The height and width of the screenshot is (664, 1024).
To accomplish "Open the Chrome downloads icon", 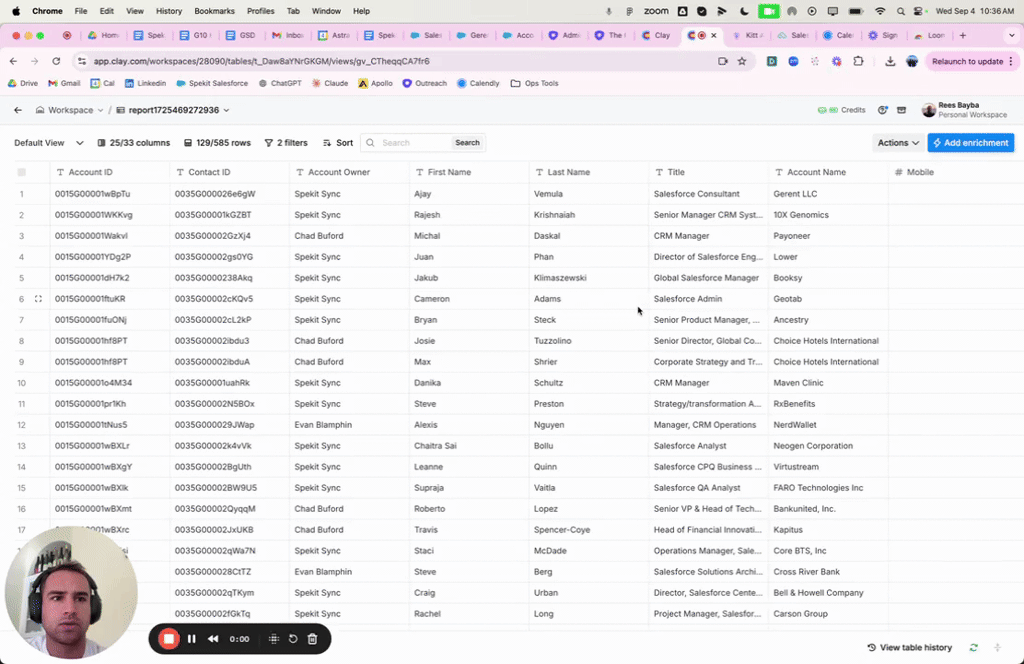I will (x=890, y=61).
